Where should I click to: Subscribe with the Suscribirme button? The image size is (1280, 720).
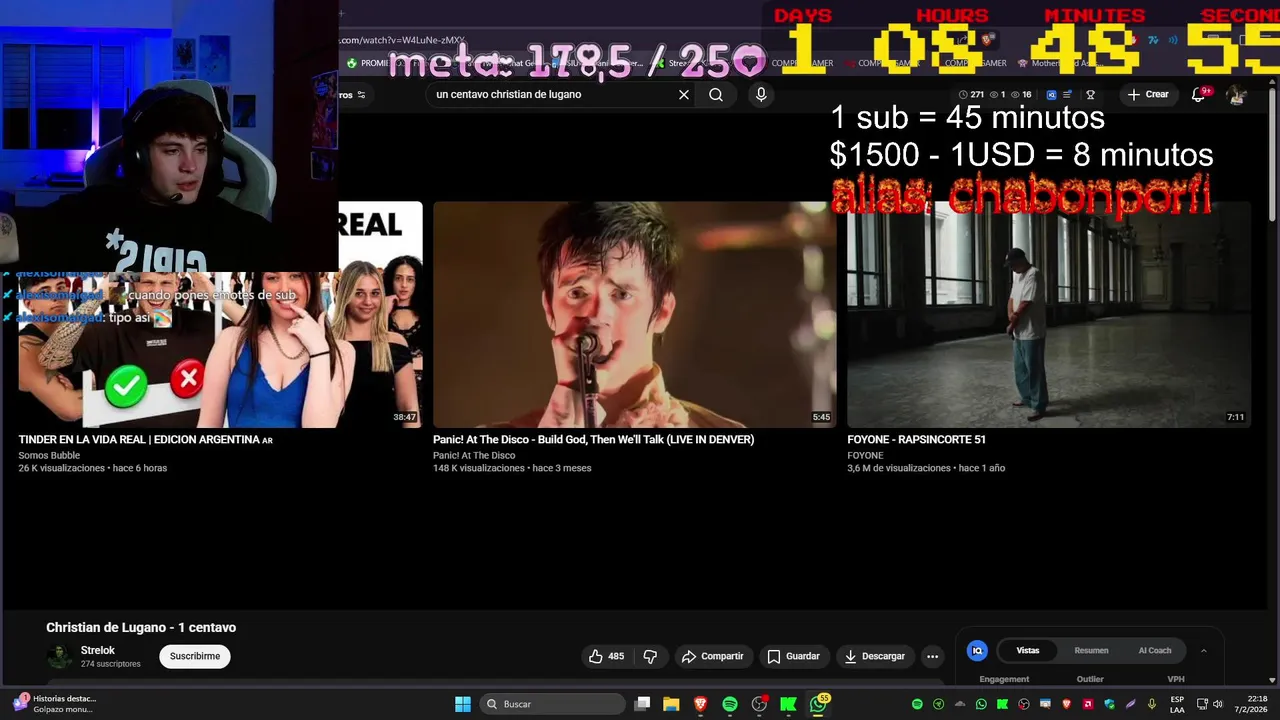194,656
